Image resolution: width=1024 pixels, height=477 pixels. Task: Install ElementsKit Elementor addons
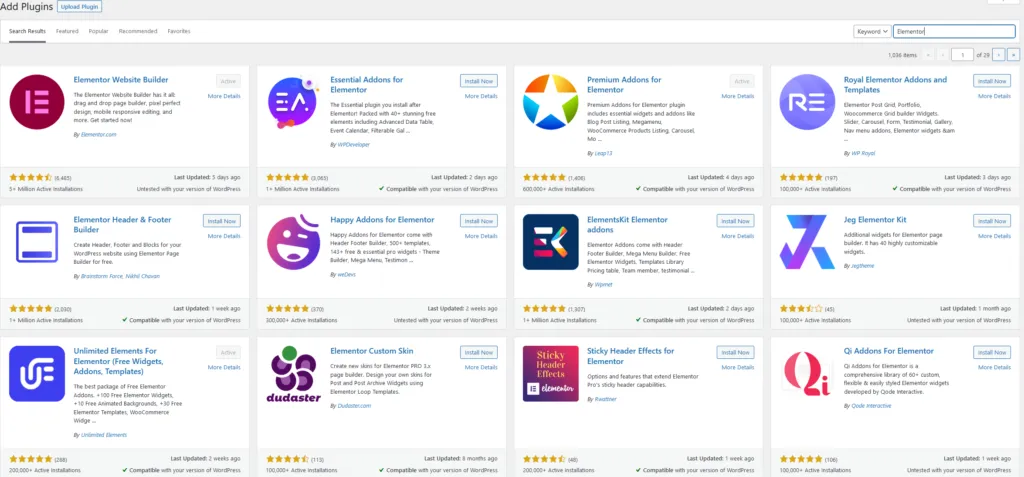[735, 221]
